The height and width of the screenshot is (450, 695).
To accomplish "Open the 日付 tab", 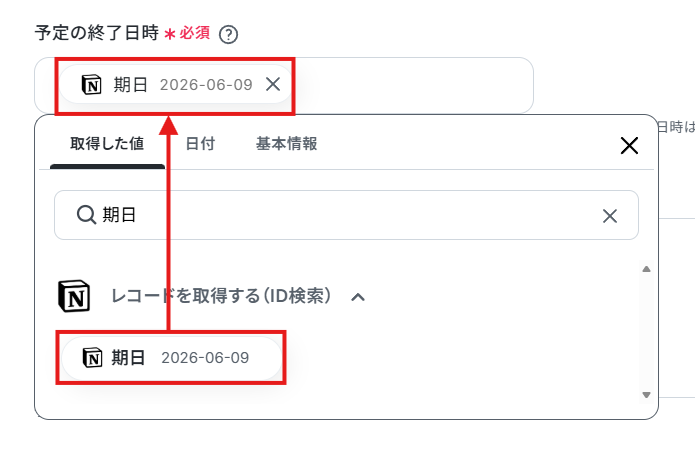I will (200, 144).
